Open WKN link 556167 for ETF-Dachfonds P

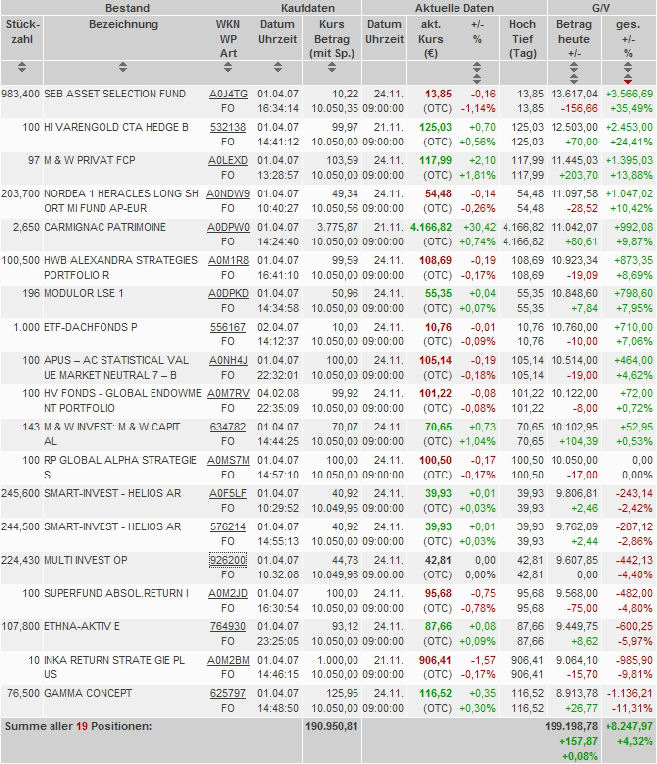[228, 327]
